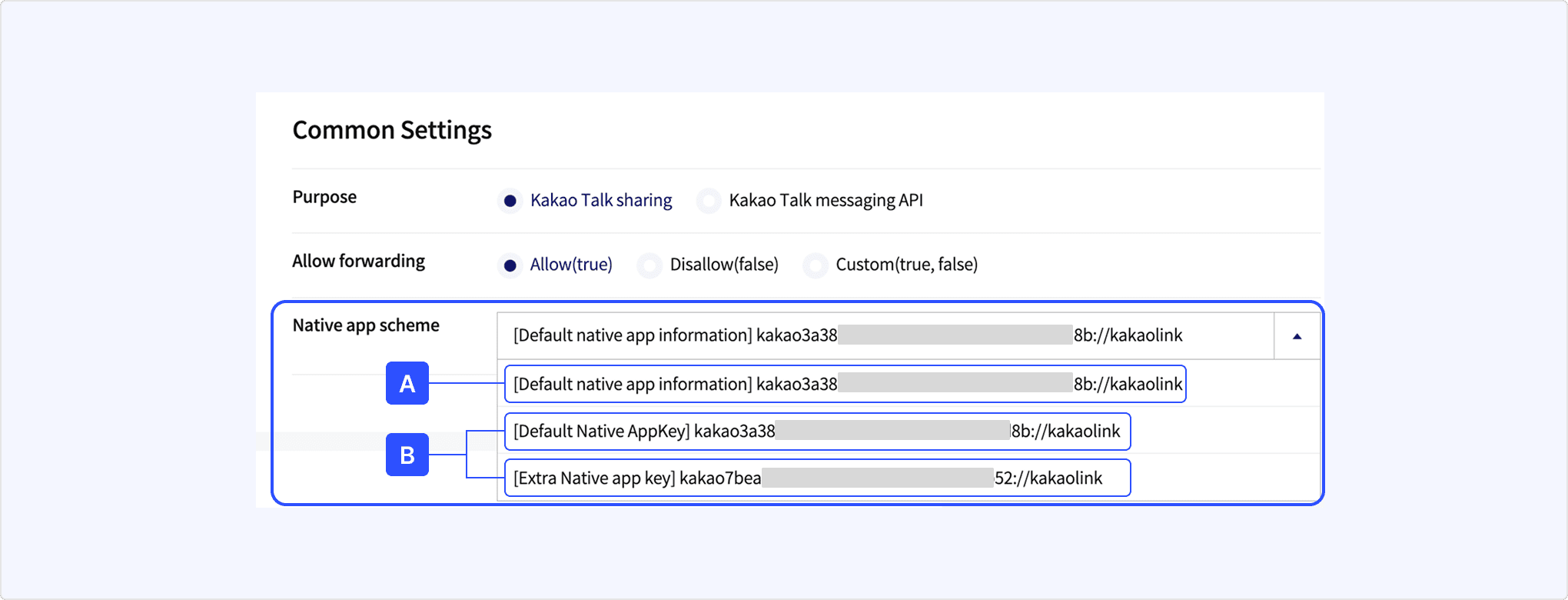The width and height of the screenshot is (1568, 600).
Task: Select the Custom(true, false) radio button
Action: tap(815, 265)
